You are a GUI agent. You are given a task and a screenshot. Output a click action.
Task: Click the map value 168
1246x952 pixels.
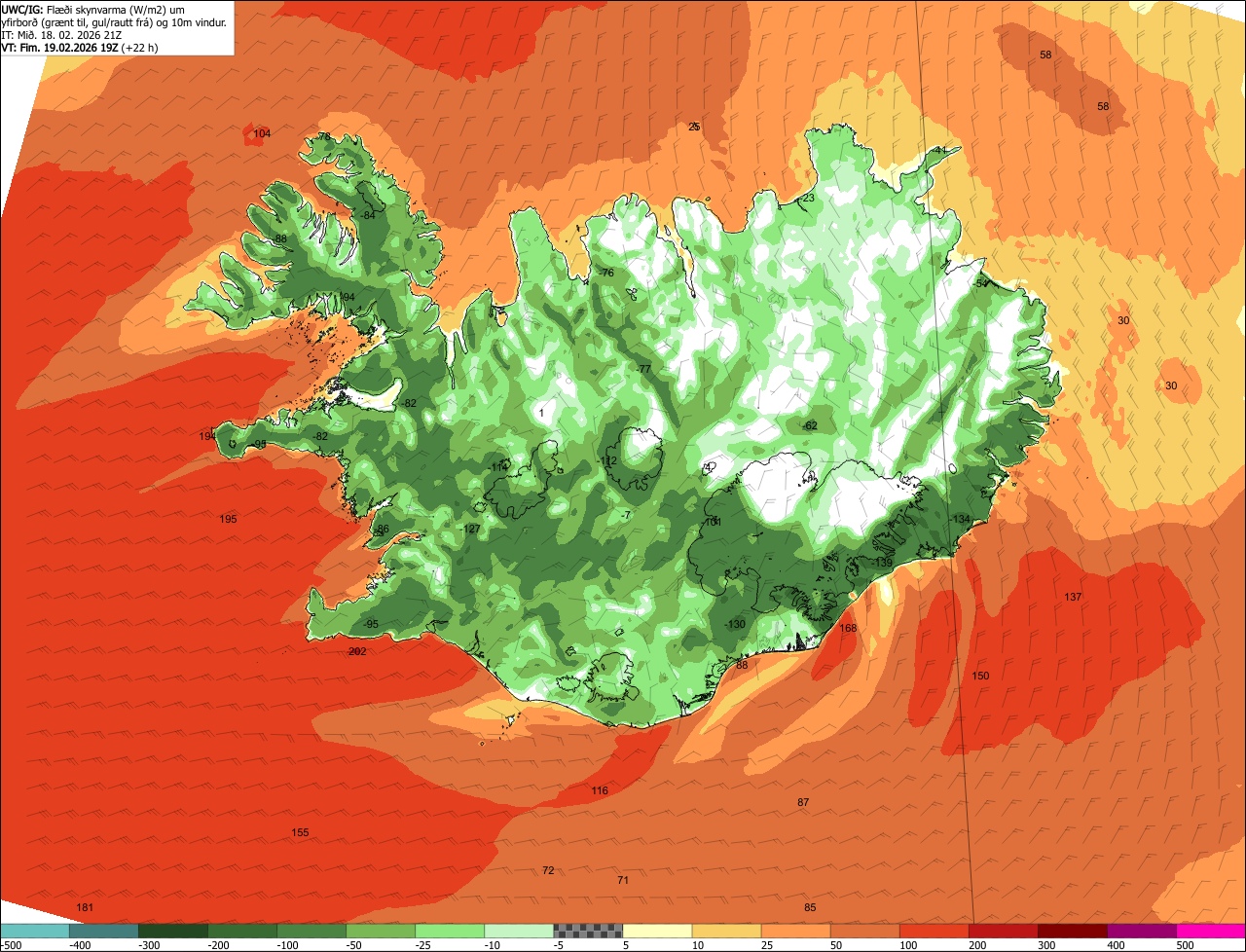click(848, 628)
